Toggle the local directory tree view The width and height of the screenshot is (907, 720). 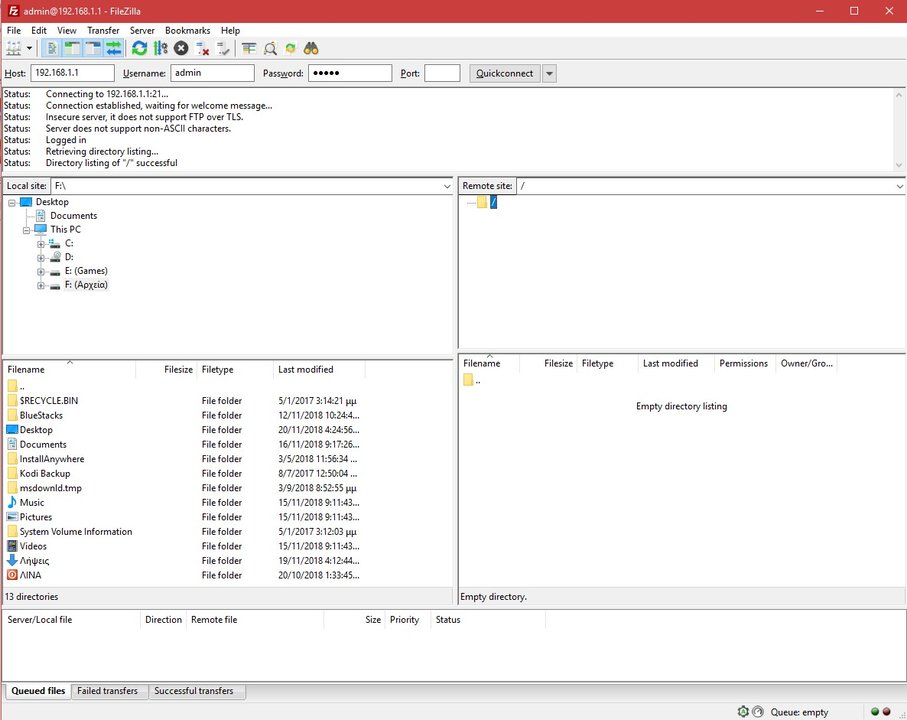click(72, 48)
